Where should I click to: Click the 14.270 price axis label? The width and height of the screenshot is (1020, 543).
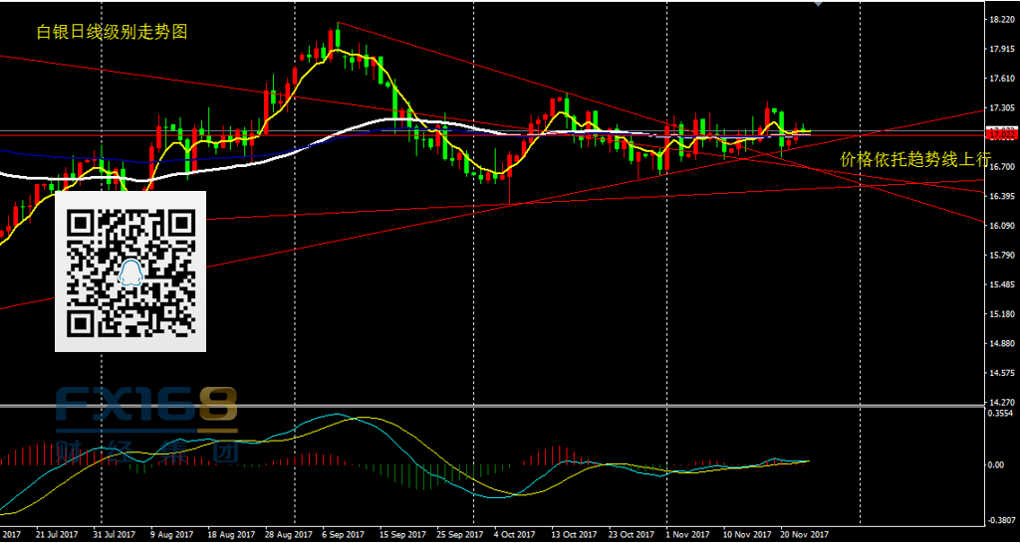pyautogui.click(x=1000, y=403)
